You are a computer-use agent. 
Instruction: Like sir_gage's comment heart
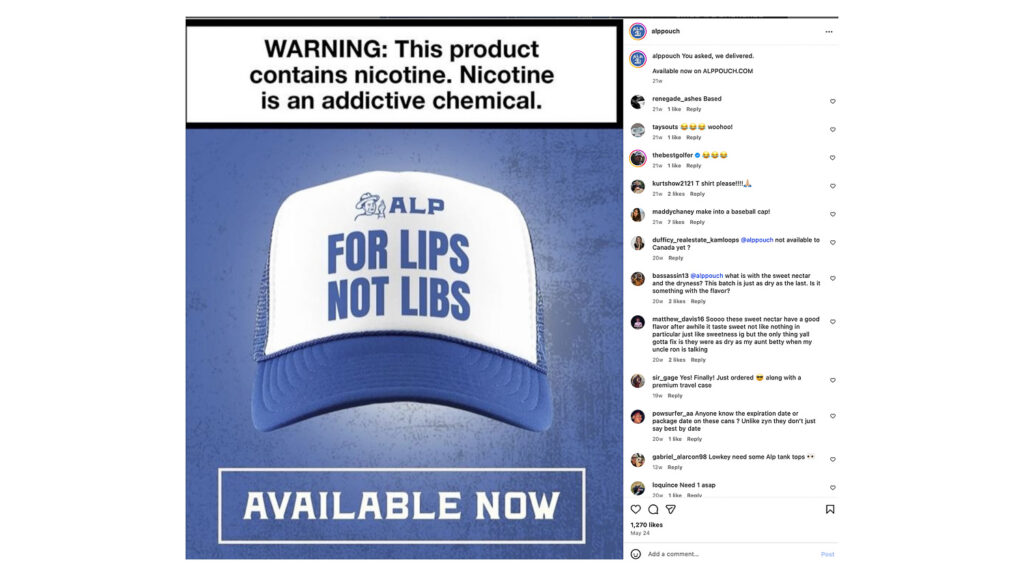833,380
